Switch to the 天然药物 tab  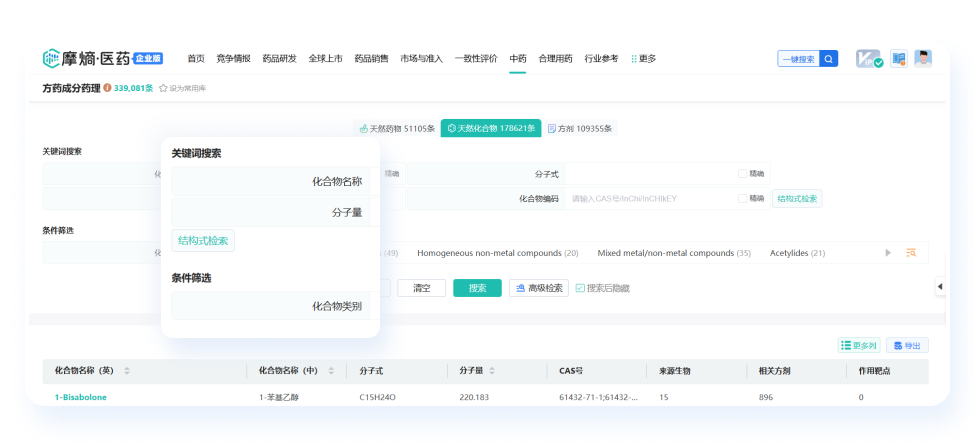pyautogui.click(x=396, y=128)
